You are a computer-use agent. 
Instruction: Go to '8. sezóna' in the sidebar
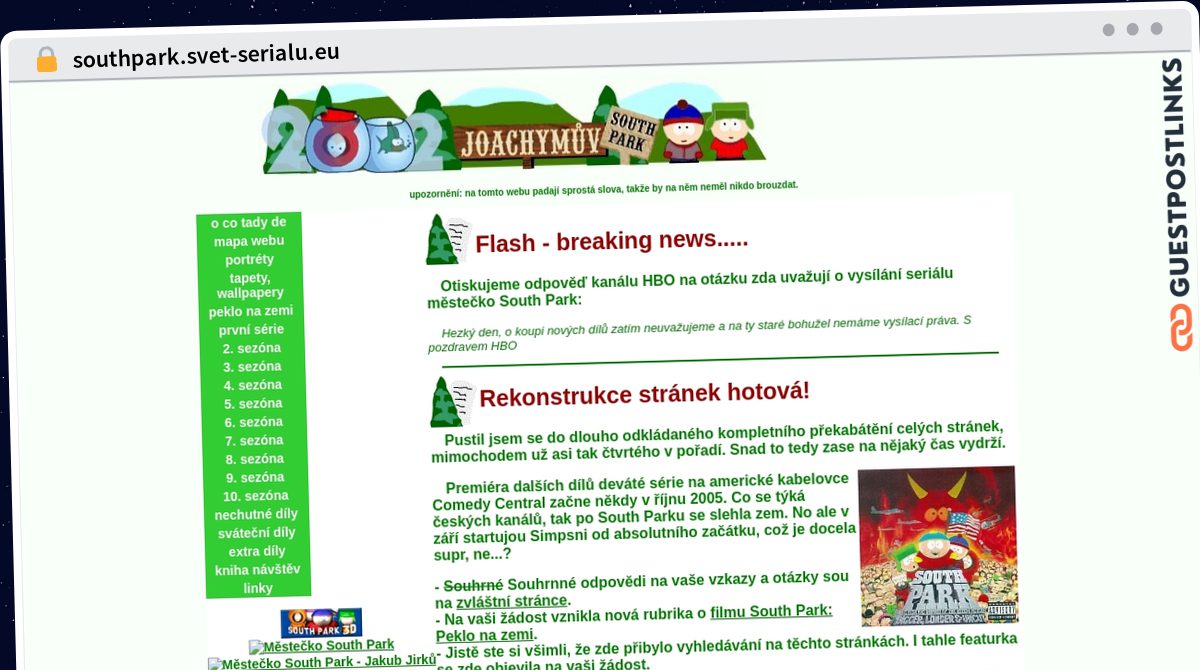point(255,459)
